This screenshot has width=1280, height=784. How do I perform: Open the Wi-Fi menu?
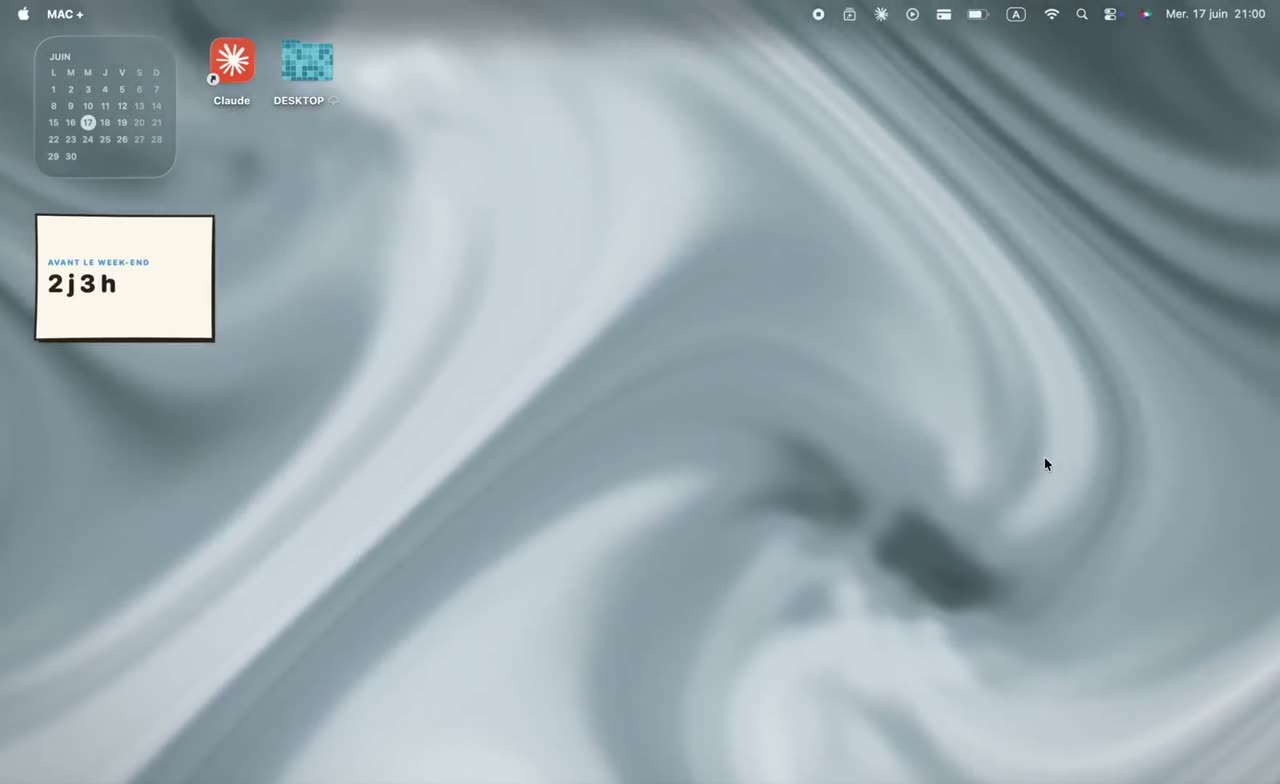pos(1051,14)
